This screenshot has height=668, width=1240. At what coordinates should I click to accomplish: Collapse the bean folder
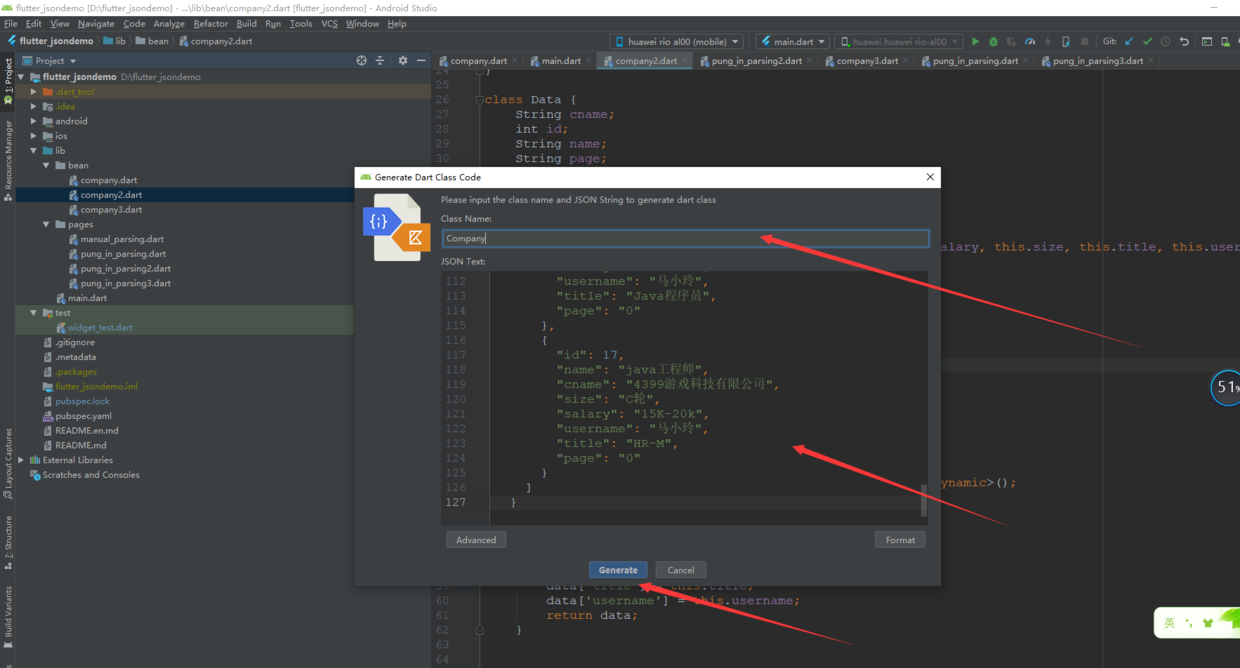[46, 166]
